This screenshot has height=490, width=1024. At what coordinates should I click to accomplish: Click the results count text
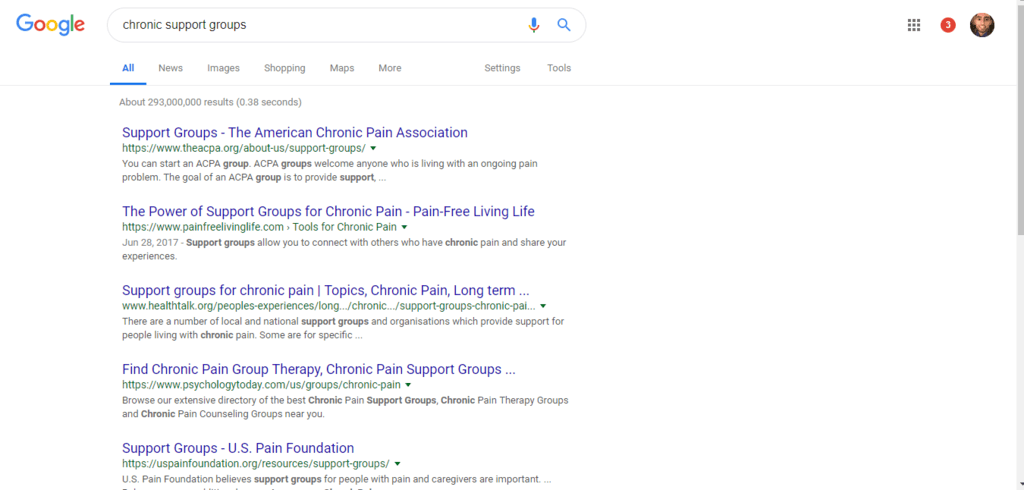[210, 102]
